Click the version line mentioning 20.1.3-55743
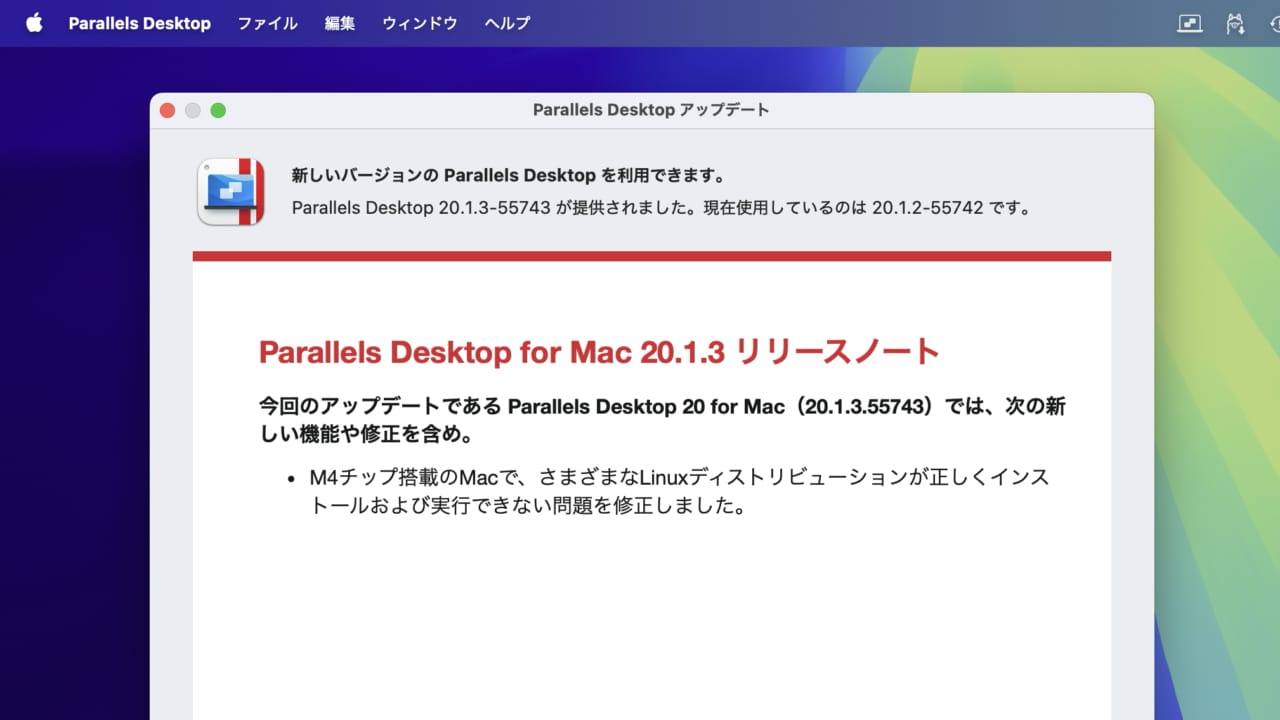1280x720 pixels. (x=661, y=208)
